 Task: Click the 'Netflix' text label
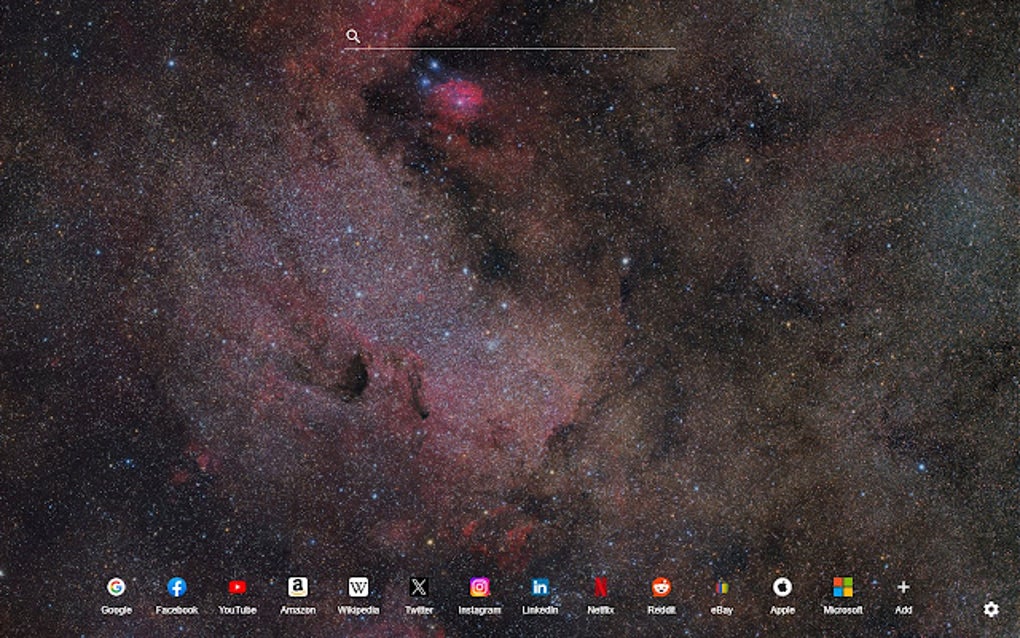(600, 610)
